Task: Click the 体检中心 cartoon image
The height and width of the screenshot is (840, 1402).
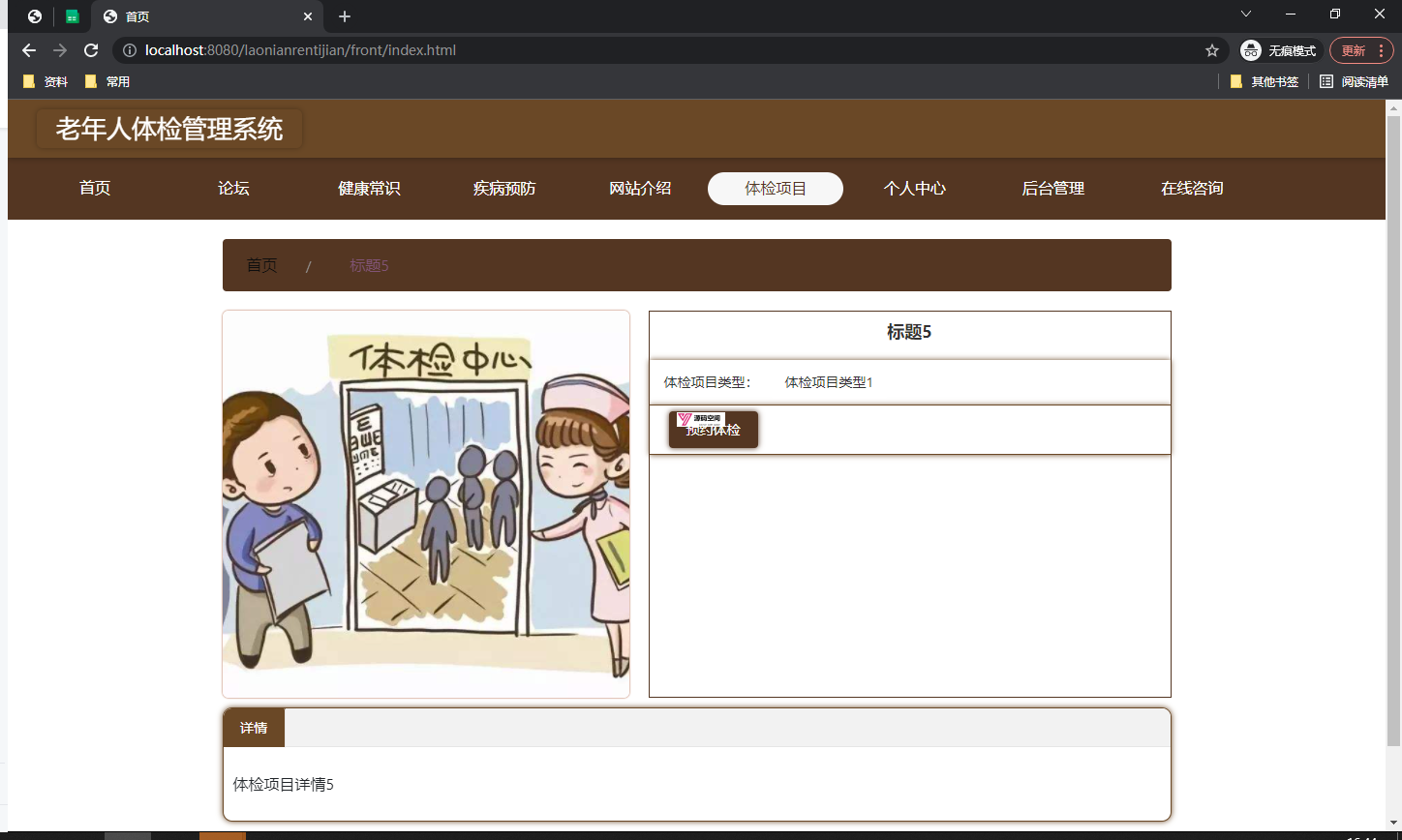Action: 426,504
